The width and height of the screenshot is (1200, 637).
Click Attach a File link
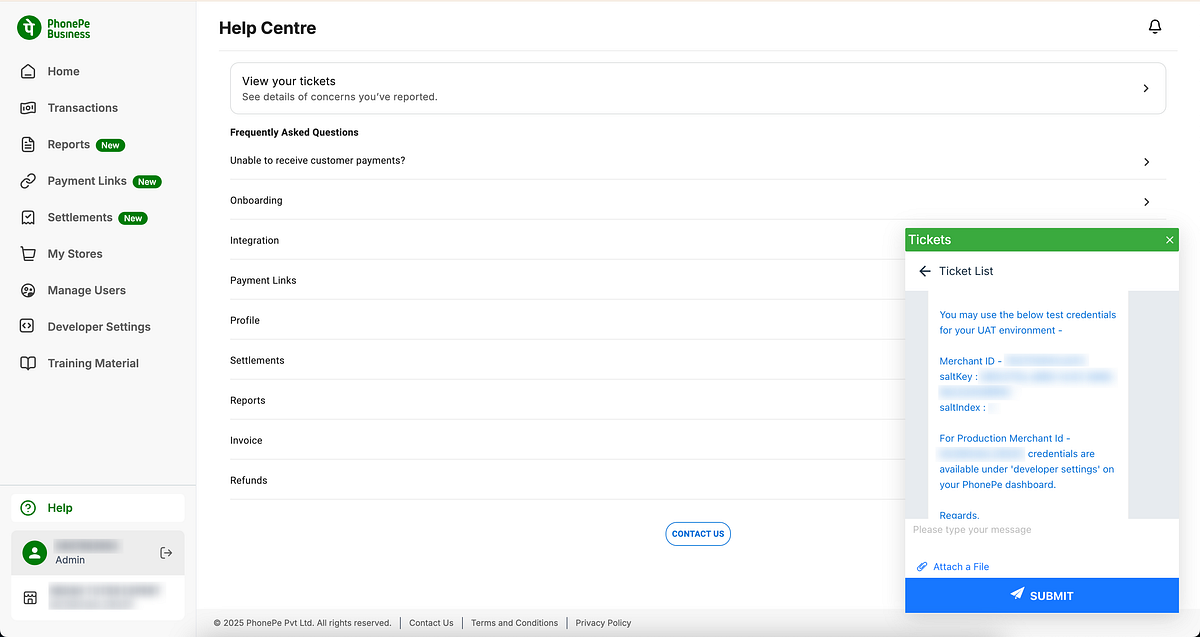pos(961,567)
